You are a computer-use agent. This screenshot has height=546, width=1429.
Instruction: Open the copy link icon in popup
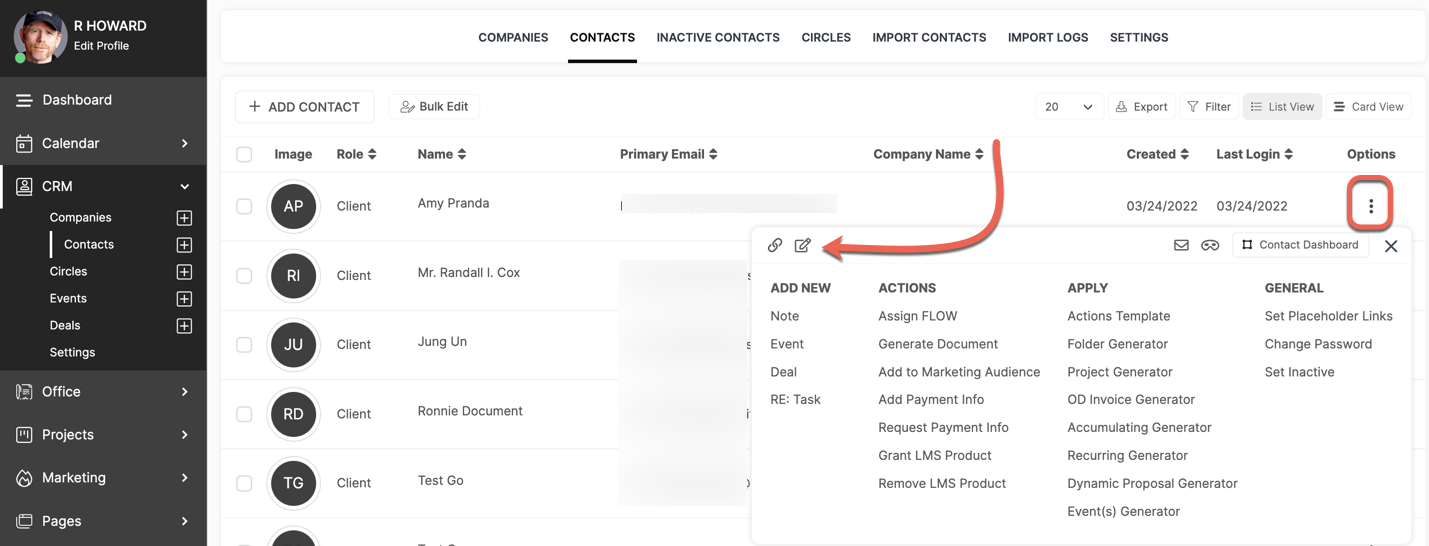coord(775,245)
